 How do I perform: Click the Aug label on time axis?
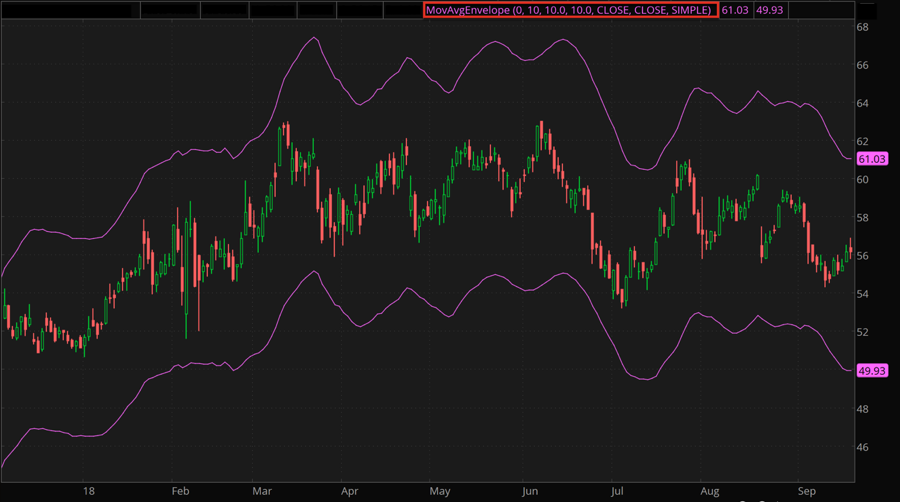(x=709, y=492)
